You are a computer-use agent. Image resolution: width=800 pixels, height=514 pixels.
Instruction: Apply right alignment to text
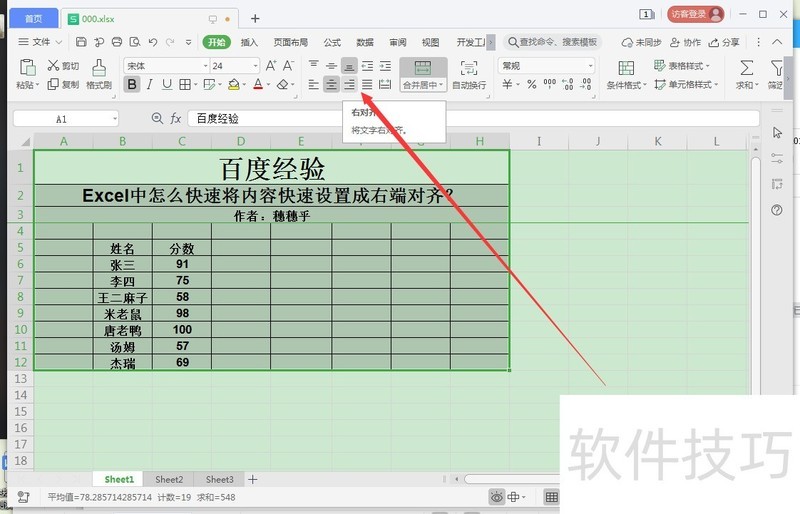pos(349,84)
